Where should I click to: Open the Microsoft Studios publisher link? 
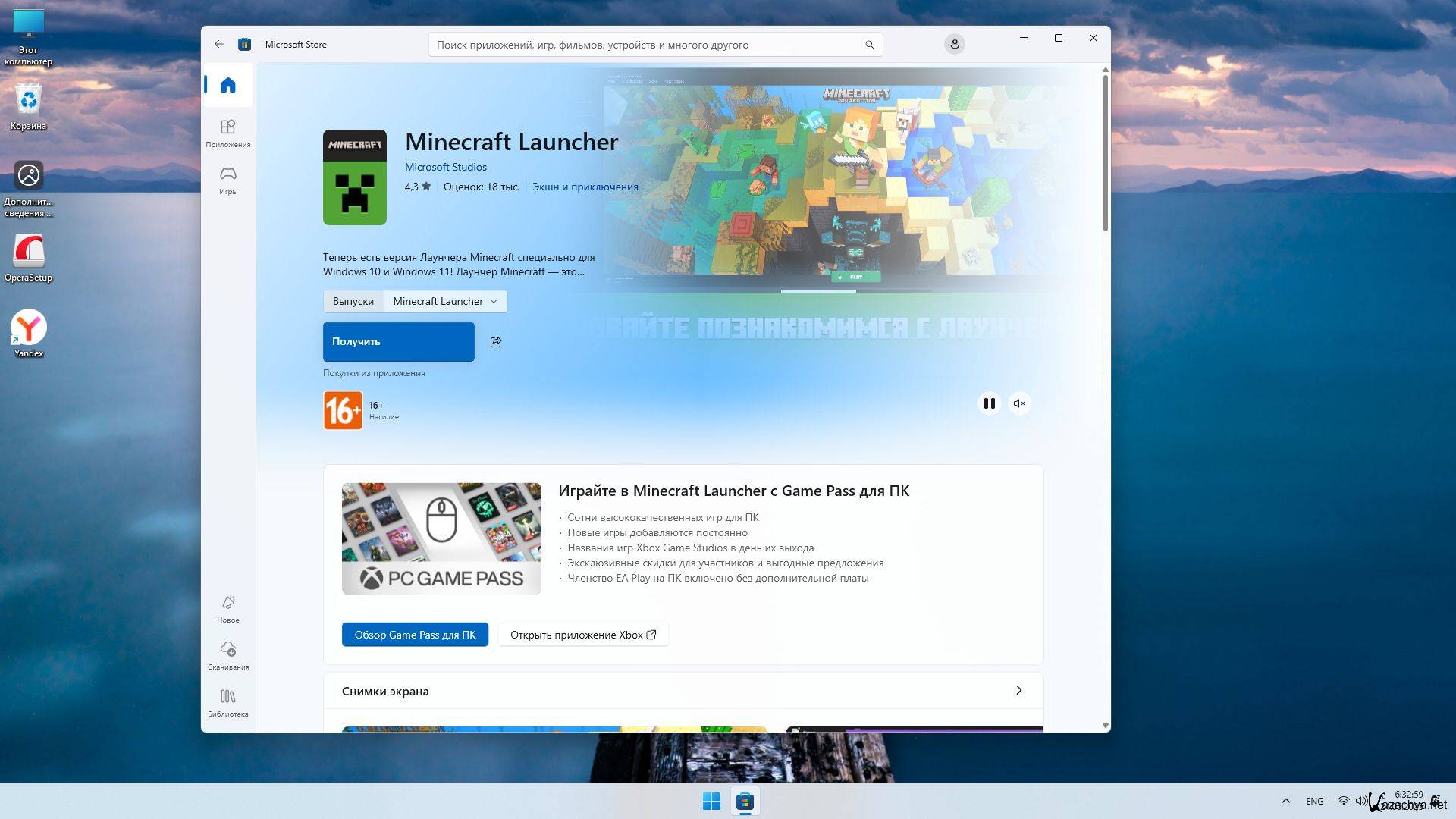pyautogui.click(x=445, y=167)
